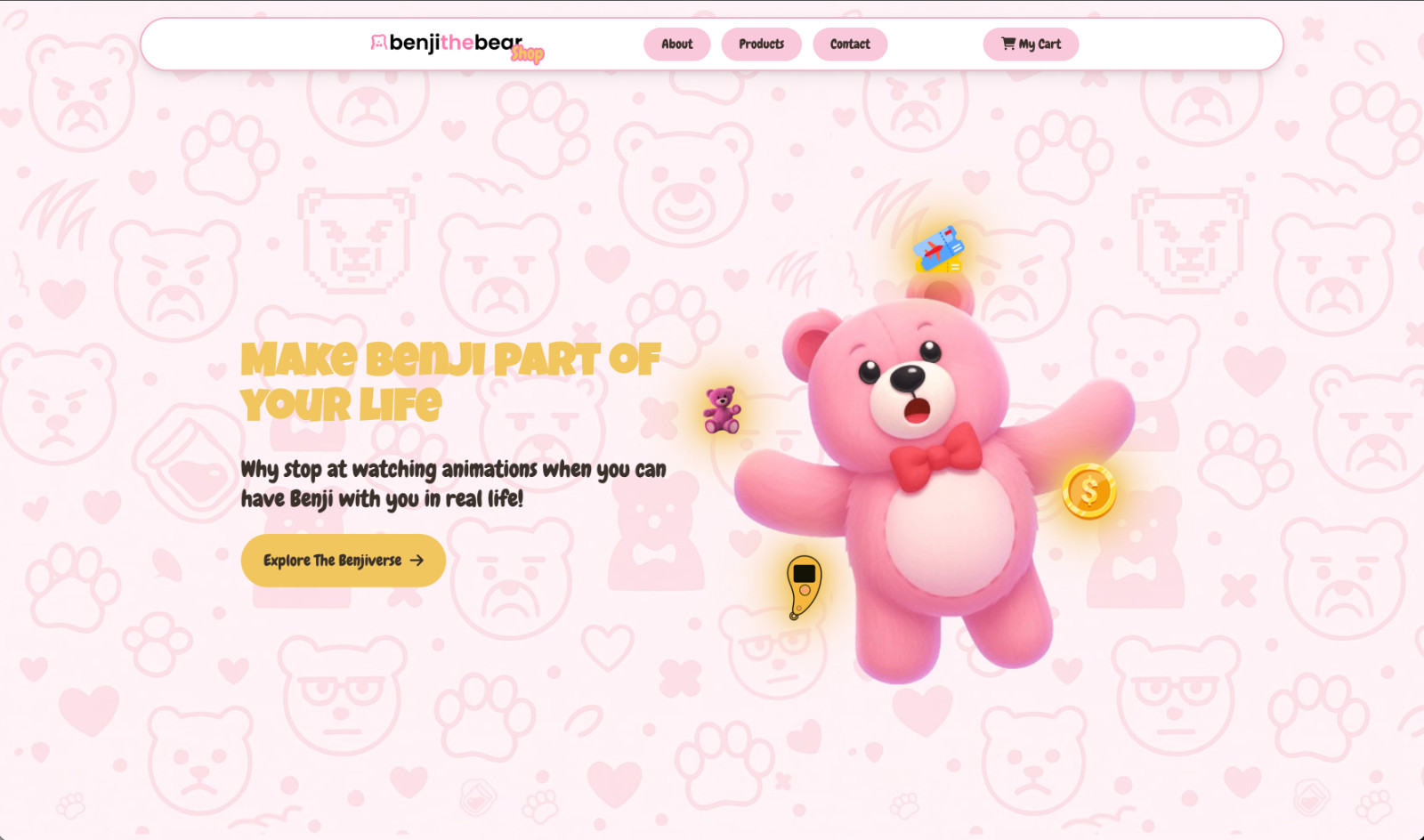The image size is (1424, 840).
Task: Click the Explore The Benjiverse button
Action: click(x=343, y=561)
